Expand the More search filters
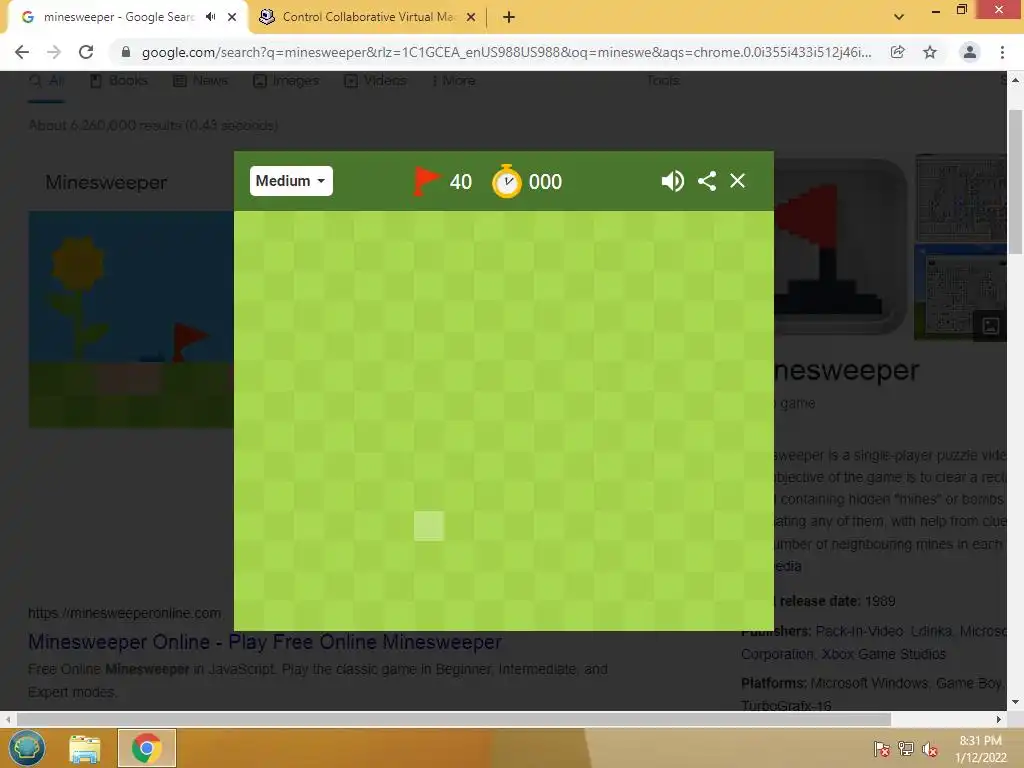 click(454, 81)
